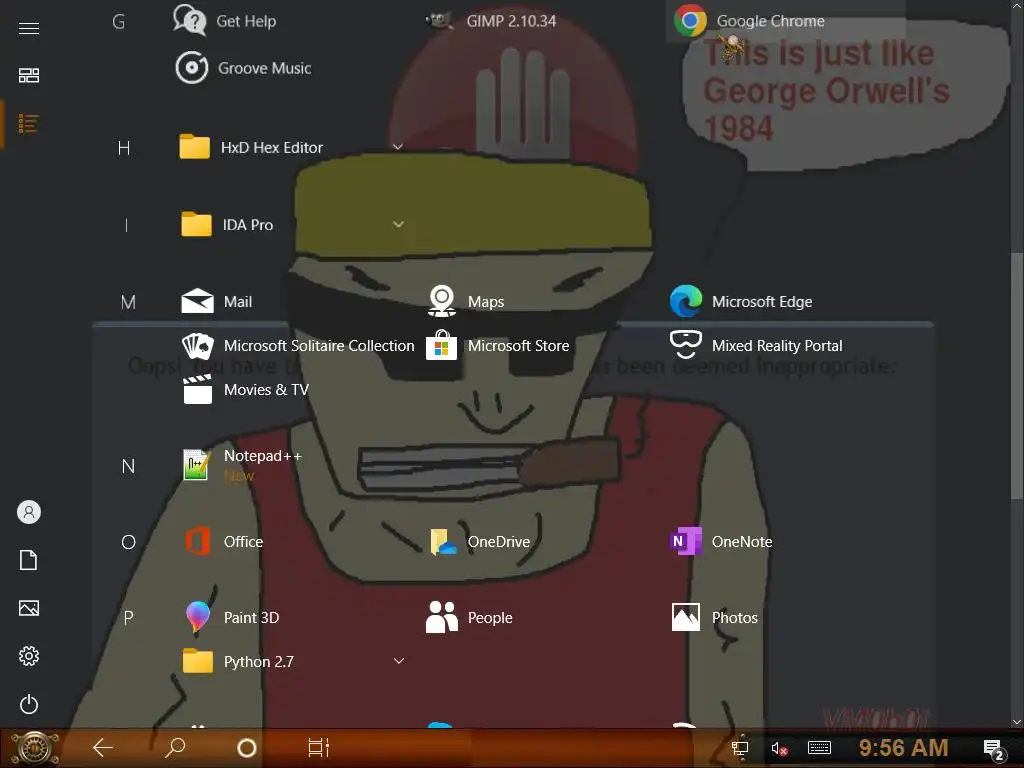This screenshot has height=768, width=1024.
Task: Click the Mixed Reality Portal label
Action: (776, 345)
